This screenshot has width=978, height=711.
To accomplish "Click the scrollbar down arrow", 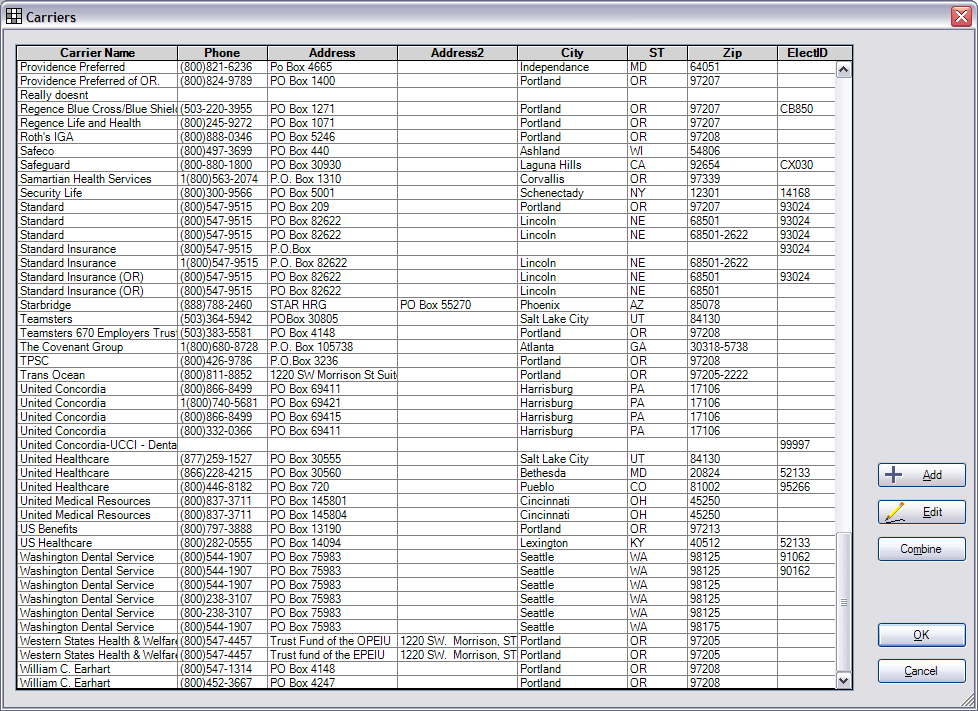I will pyautogui.click(x=843, y=680).
